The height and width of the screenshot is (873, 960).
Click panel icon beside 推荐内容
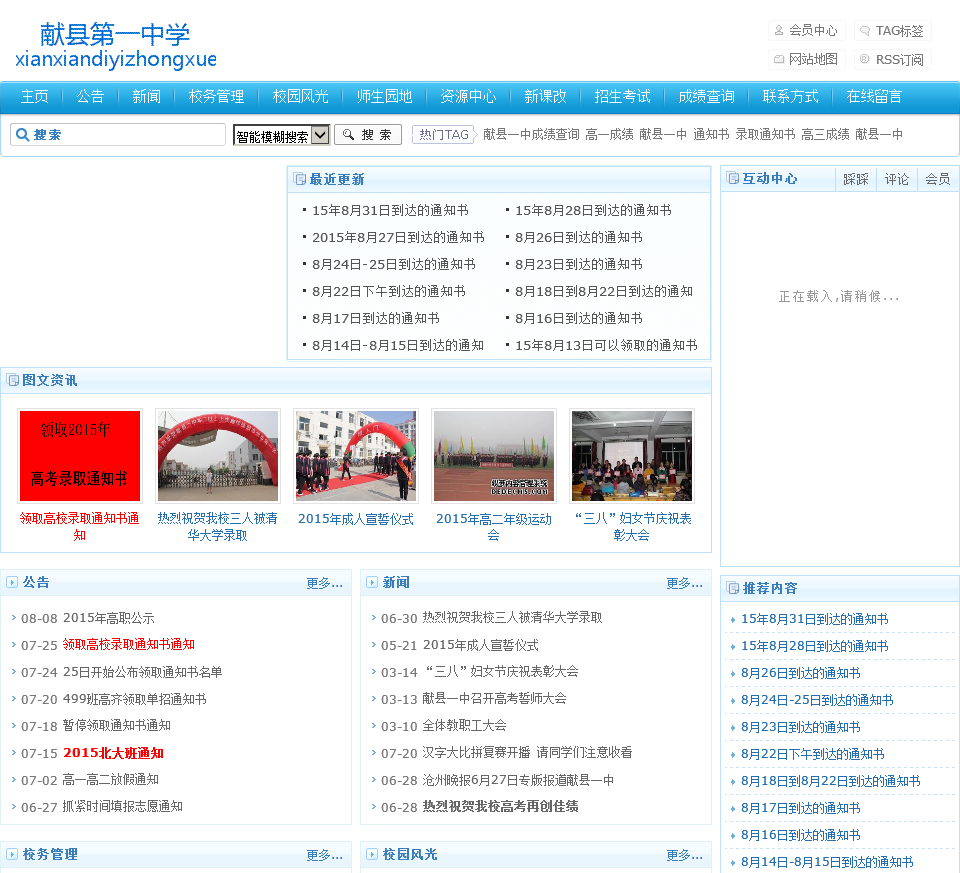[x=732, y=588]
